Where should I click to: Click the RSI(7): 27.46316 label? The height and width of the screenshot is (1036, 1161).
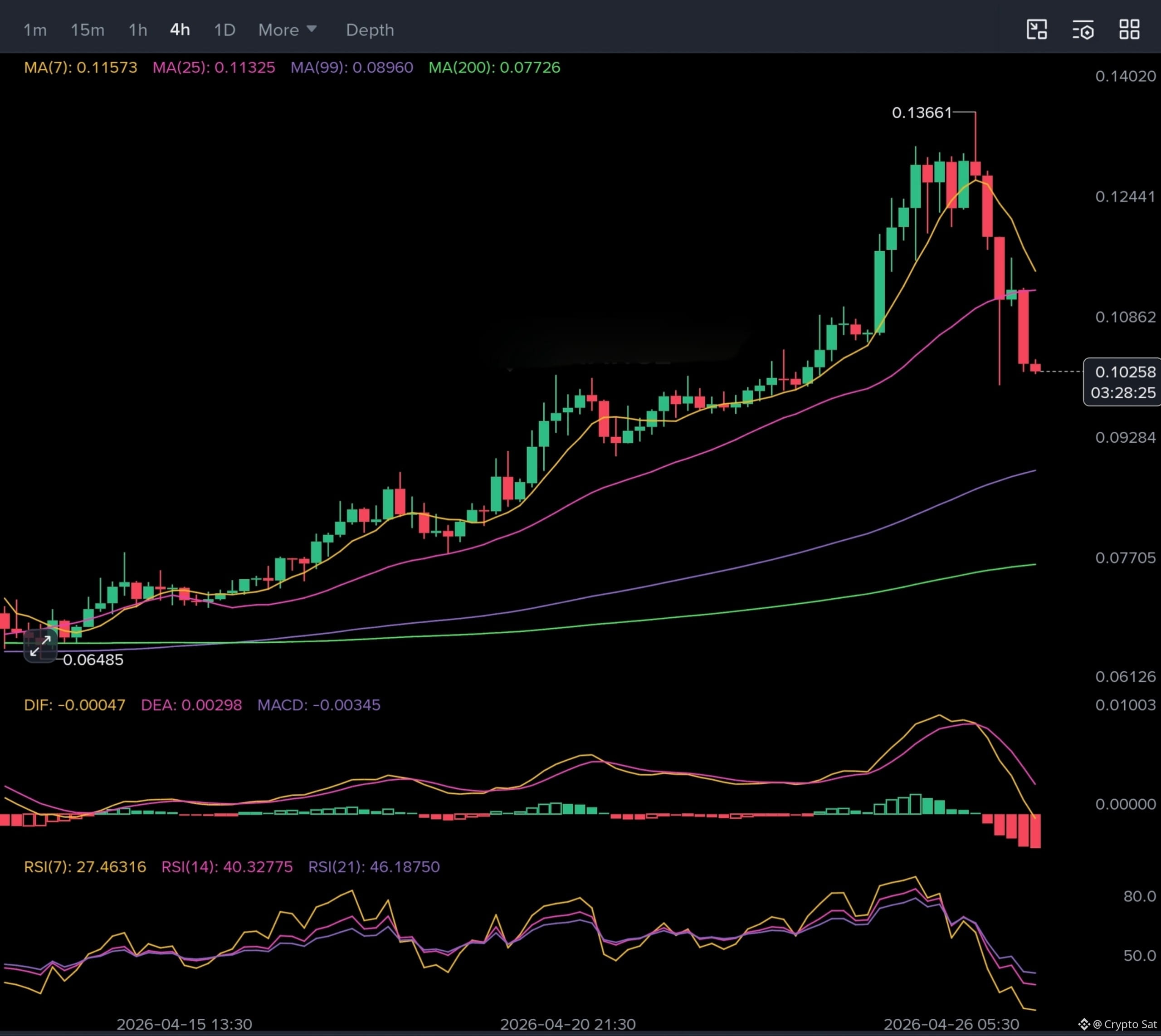coord(85,866)
